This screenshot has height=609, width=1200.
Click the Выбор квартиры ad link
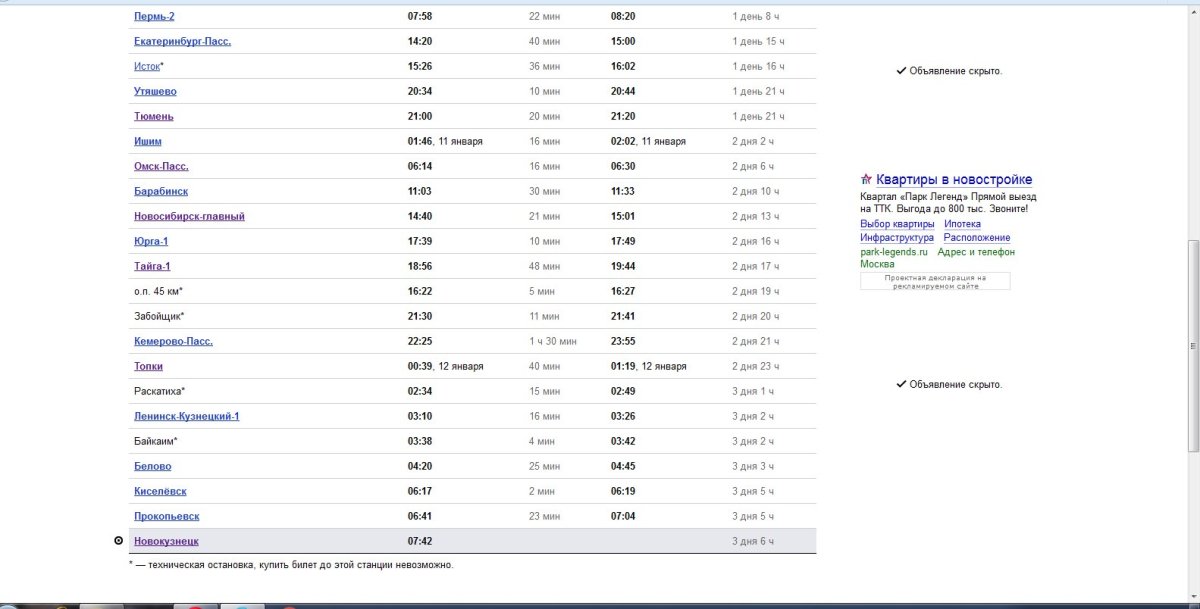click(897, 224)
